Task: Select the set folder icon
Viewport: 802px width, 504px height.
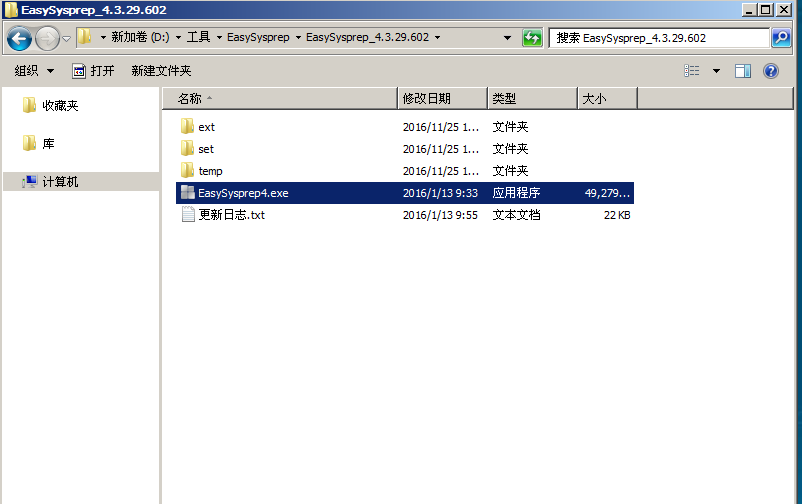Action: coord(187,148)
